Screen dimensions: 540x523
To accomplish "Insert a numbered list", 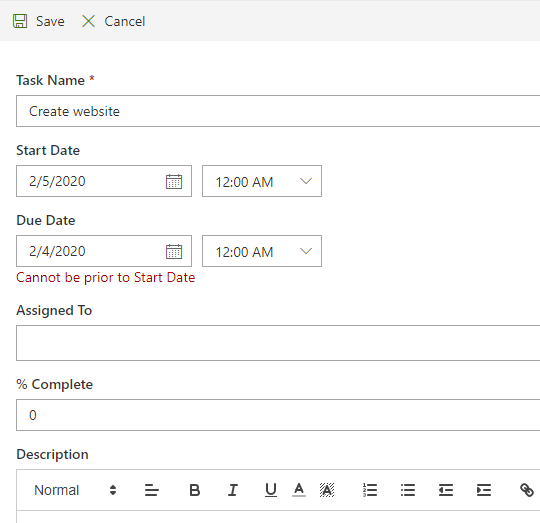I will [x=370, y=490].
